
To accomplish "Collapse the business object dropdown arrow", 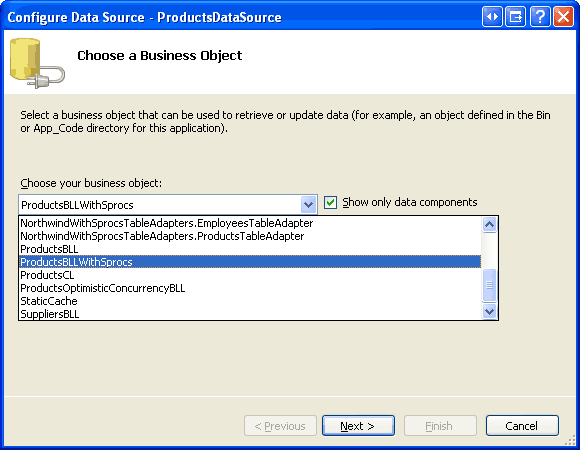I will (308, 204).
